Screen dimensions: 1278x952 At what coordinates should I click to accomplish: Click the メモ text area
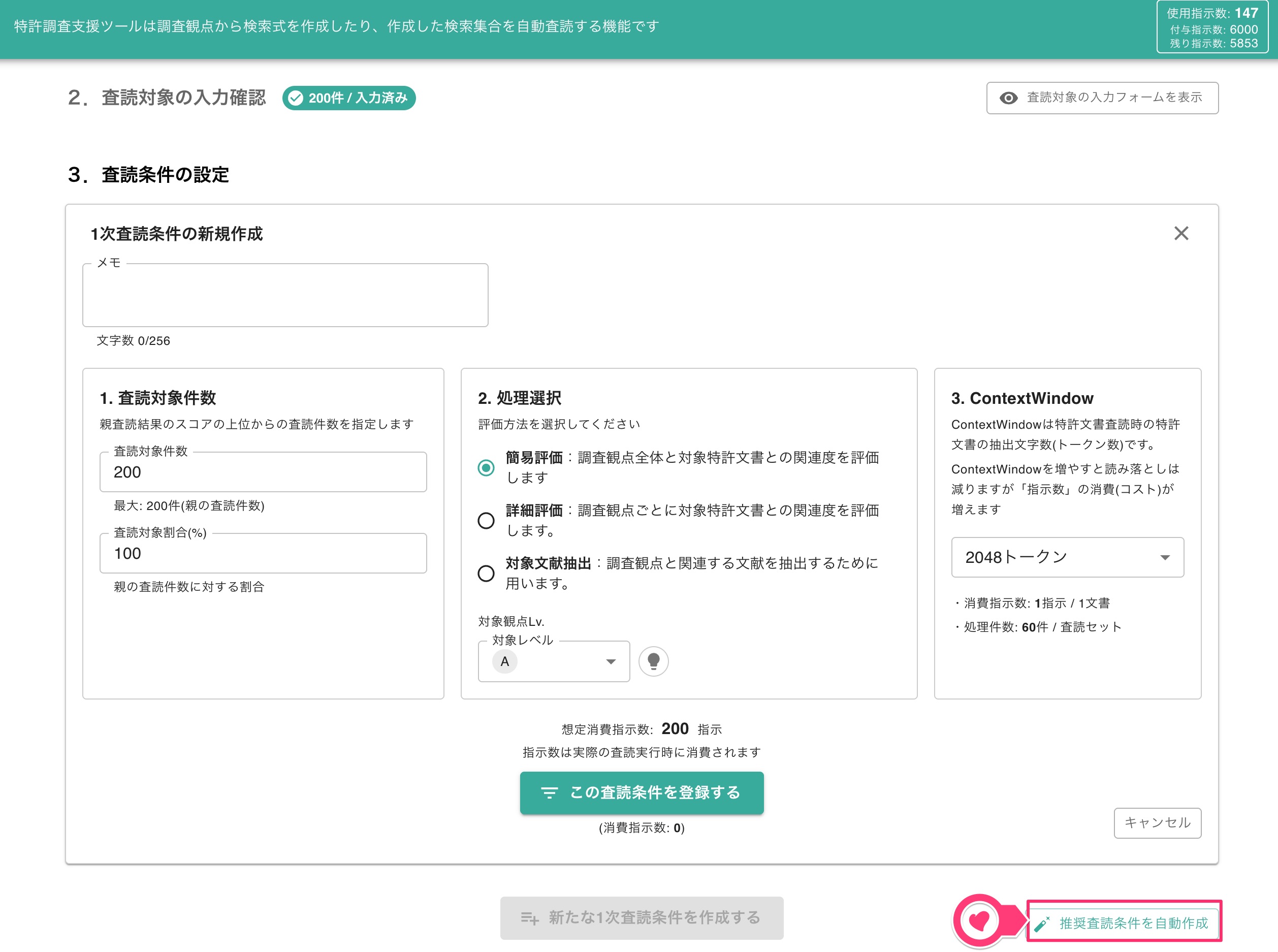285,295
